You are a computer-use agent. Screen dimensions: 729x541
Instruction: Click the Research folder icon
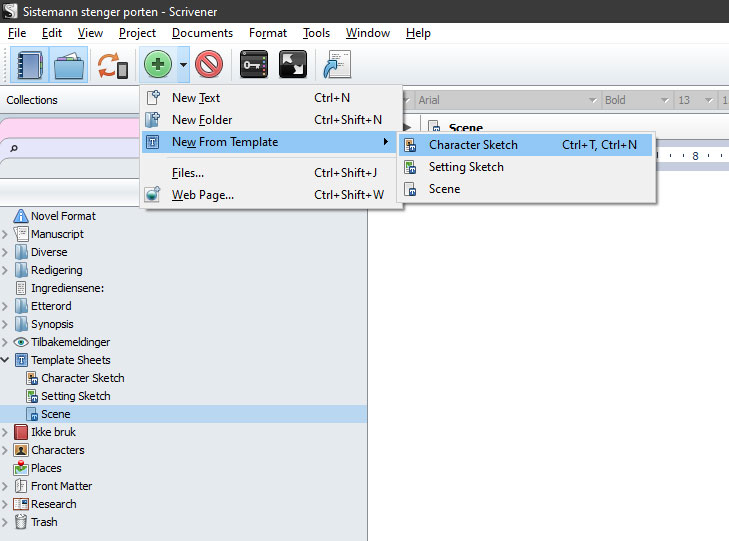pos(21,504)
